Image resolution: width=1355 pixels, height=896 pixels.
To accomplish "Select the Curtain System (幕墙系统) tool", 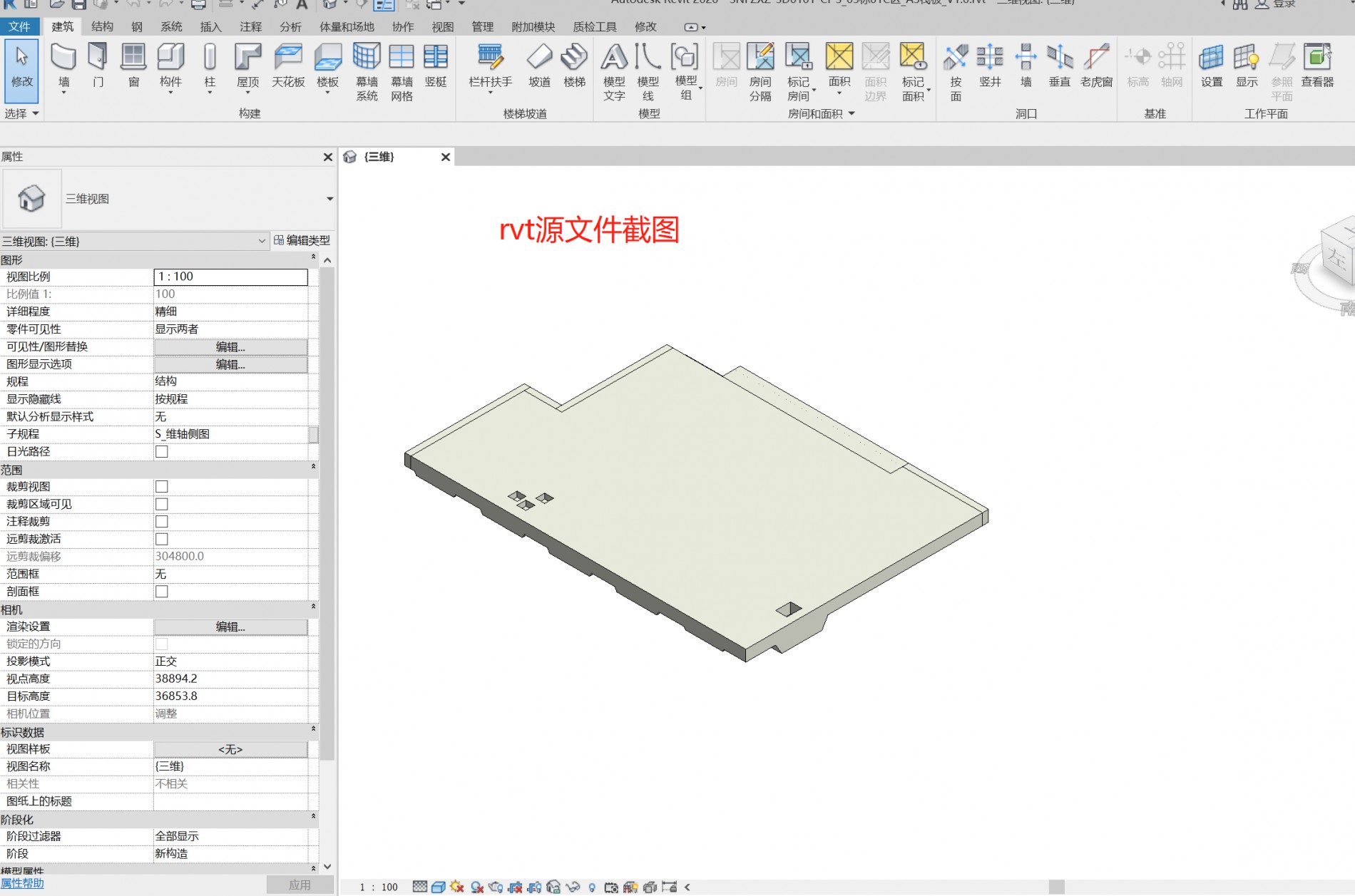I will [367, 71].
